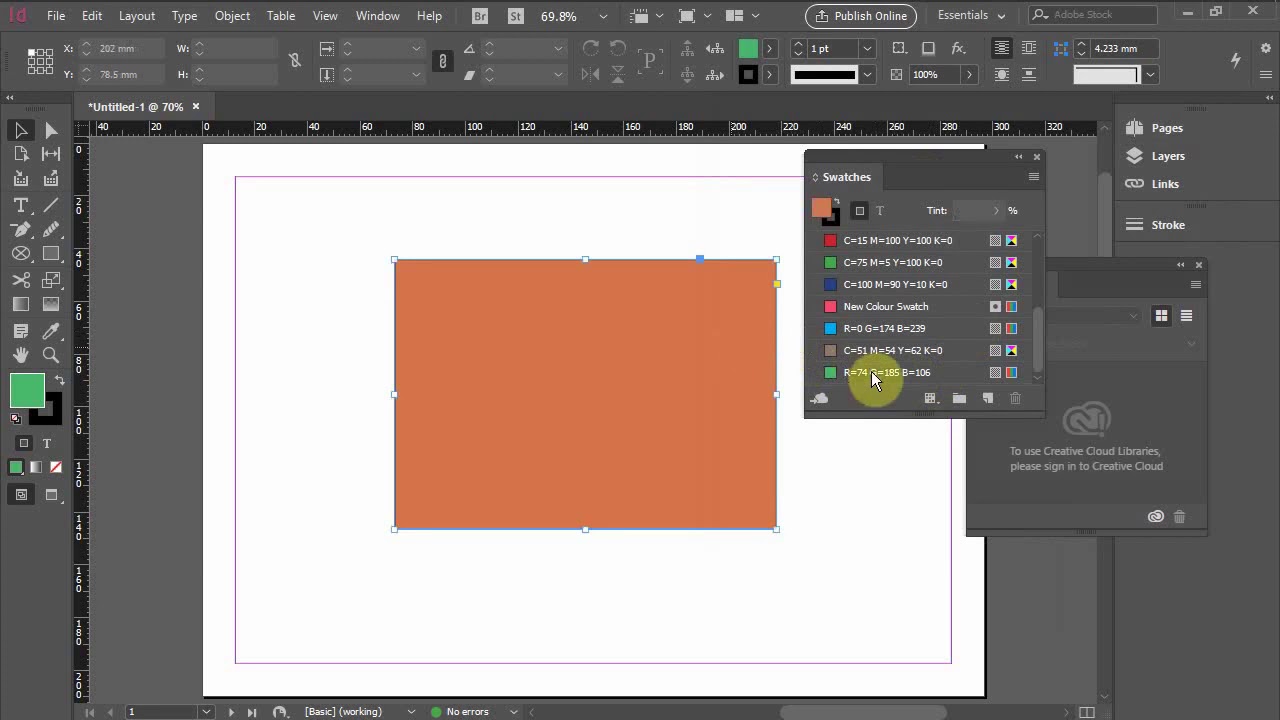Open the stroke type dropdown

point(867,74)
